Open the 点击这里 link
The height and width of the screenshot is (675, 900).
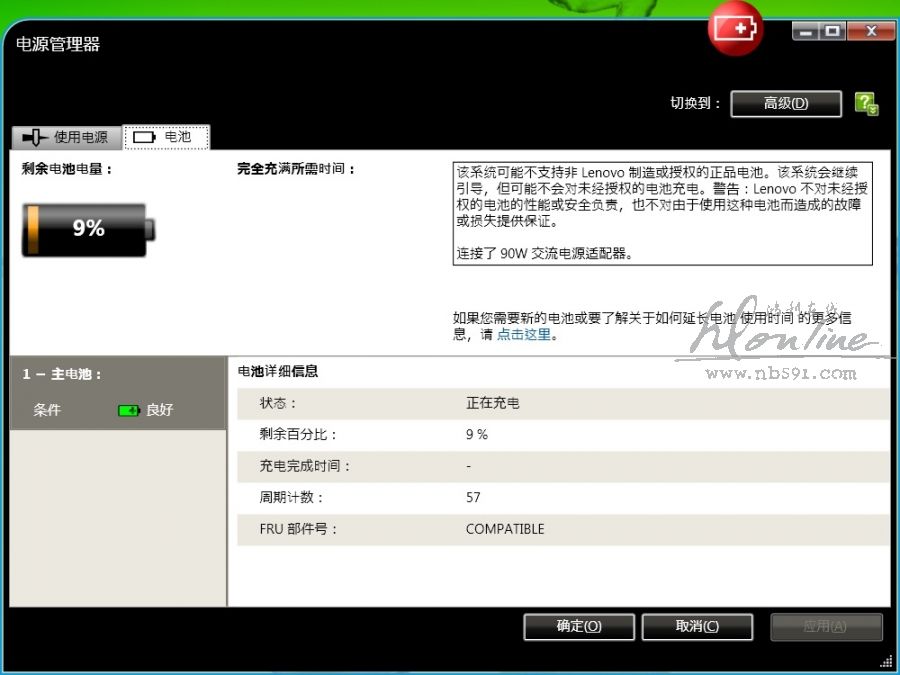[x=523, y=335]
